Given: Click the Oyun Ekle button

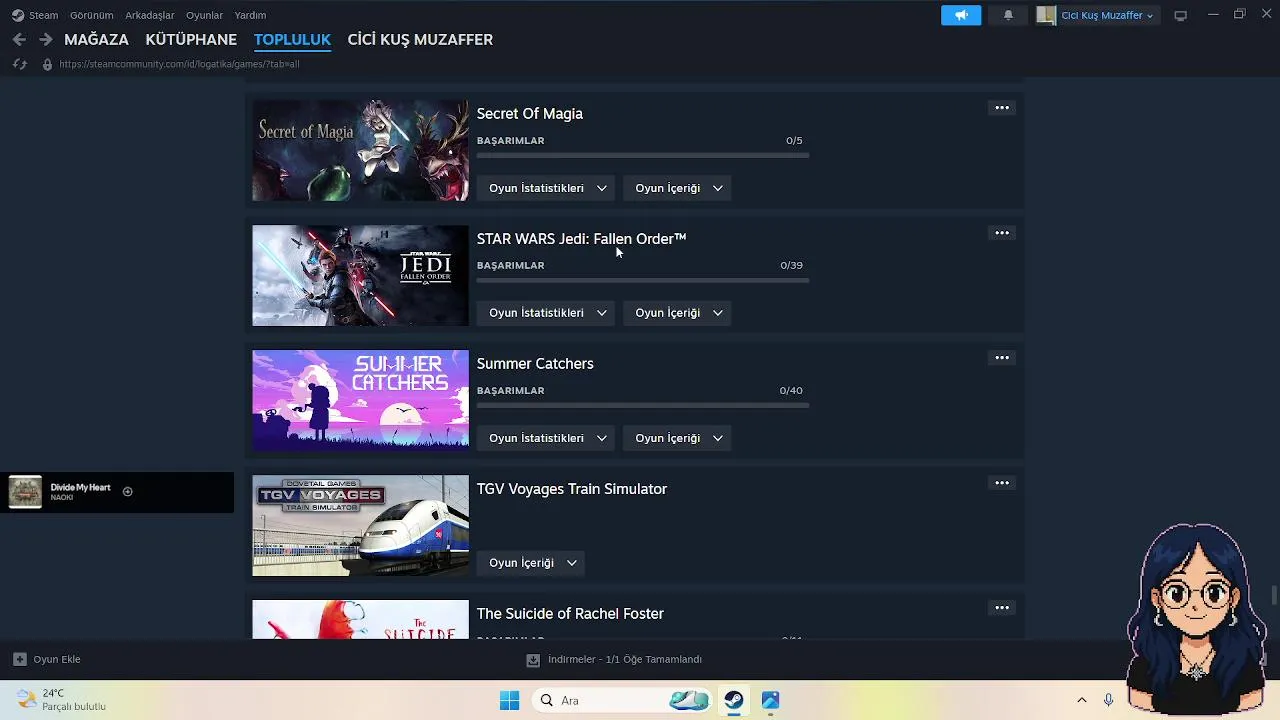Looking at the screenshot, I should [x=46, y=659].
